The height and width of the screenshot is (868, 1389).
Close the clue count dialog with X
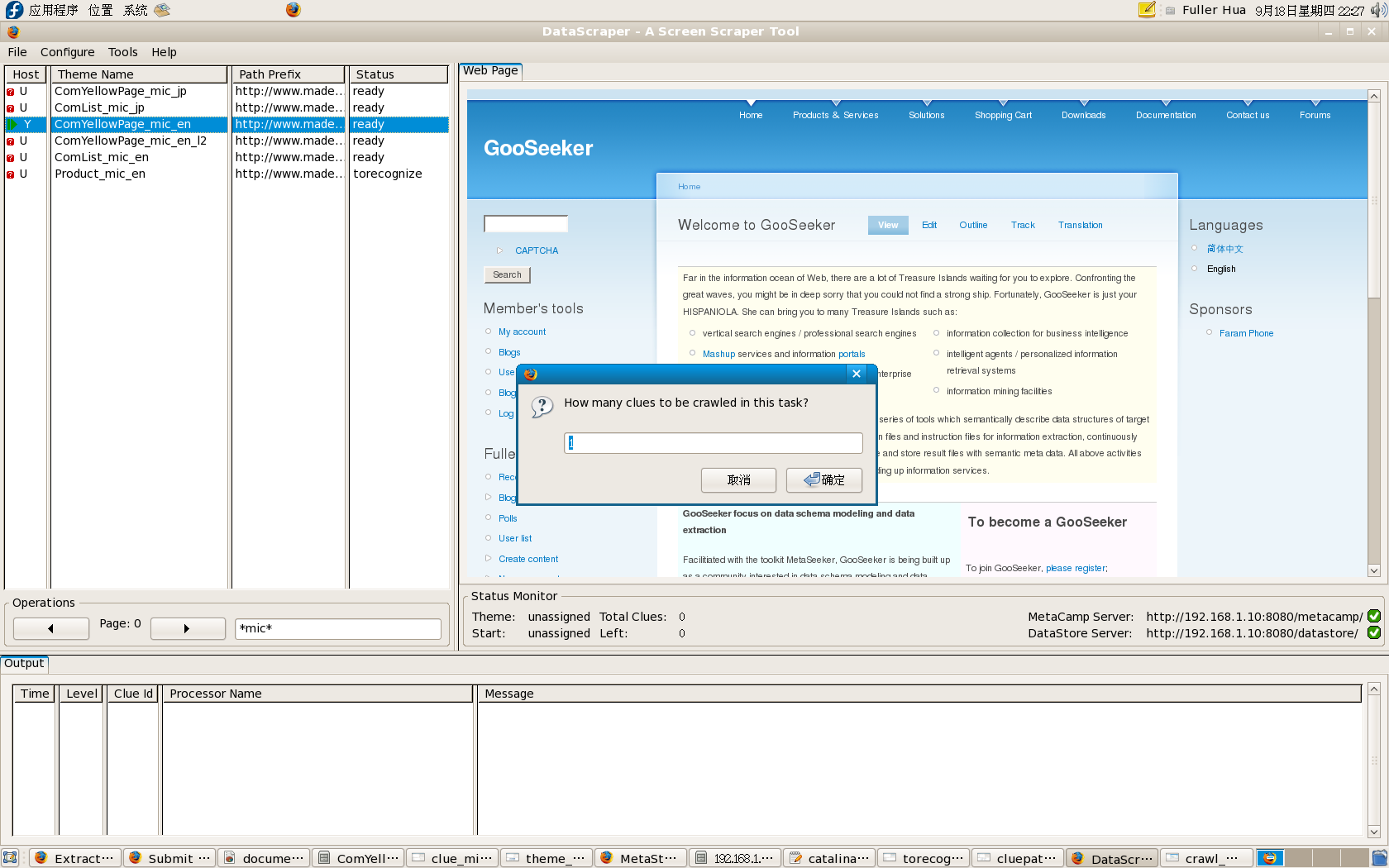(x=857, y=374)
